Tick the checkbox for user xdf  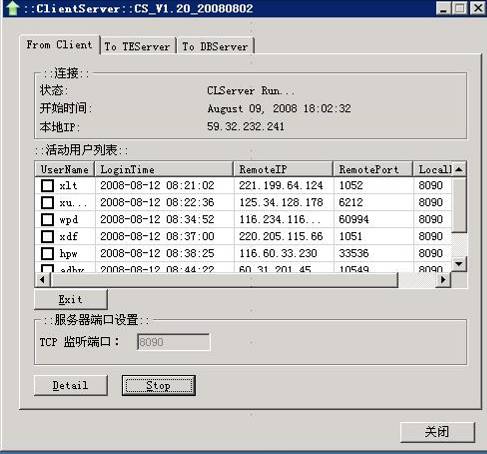pyautogui.click(x=47, y=236)
